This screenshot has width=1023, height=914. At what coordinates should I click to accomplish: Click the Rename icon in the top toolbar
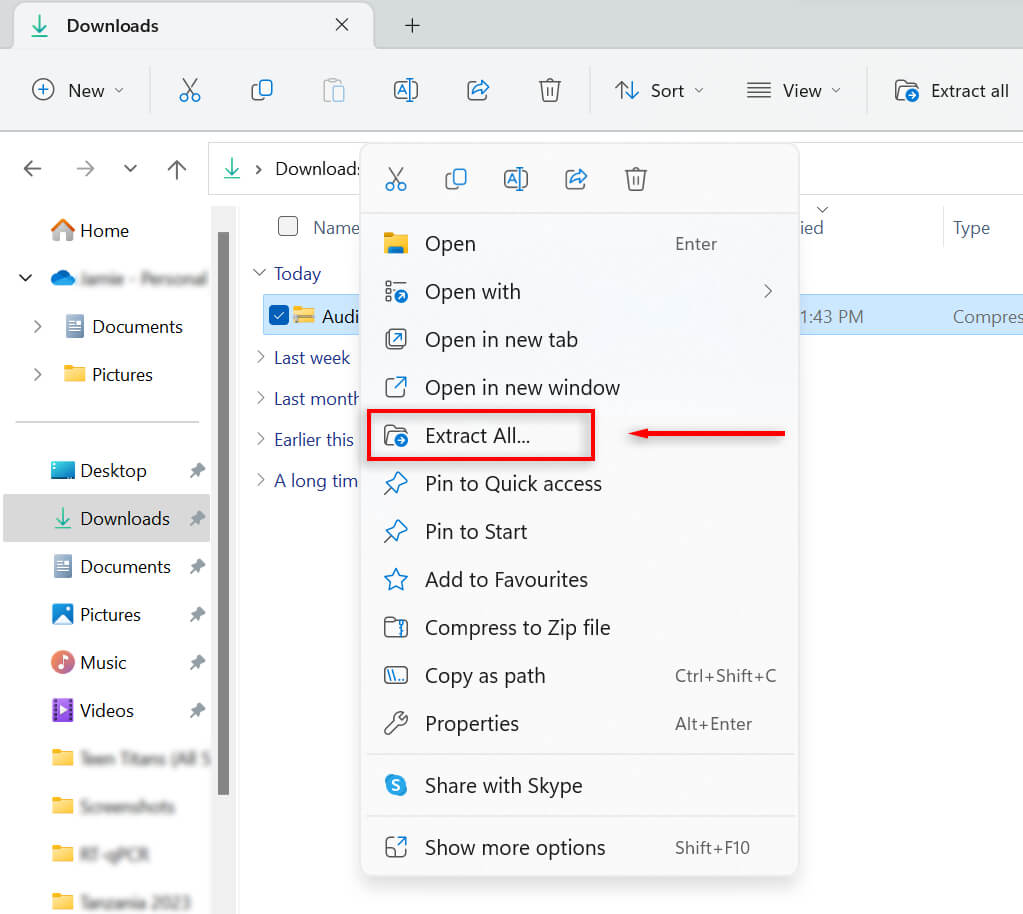coord(405,90)
